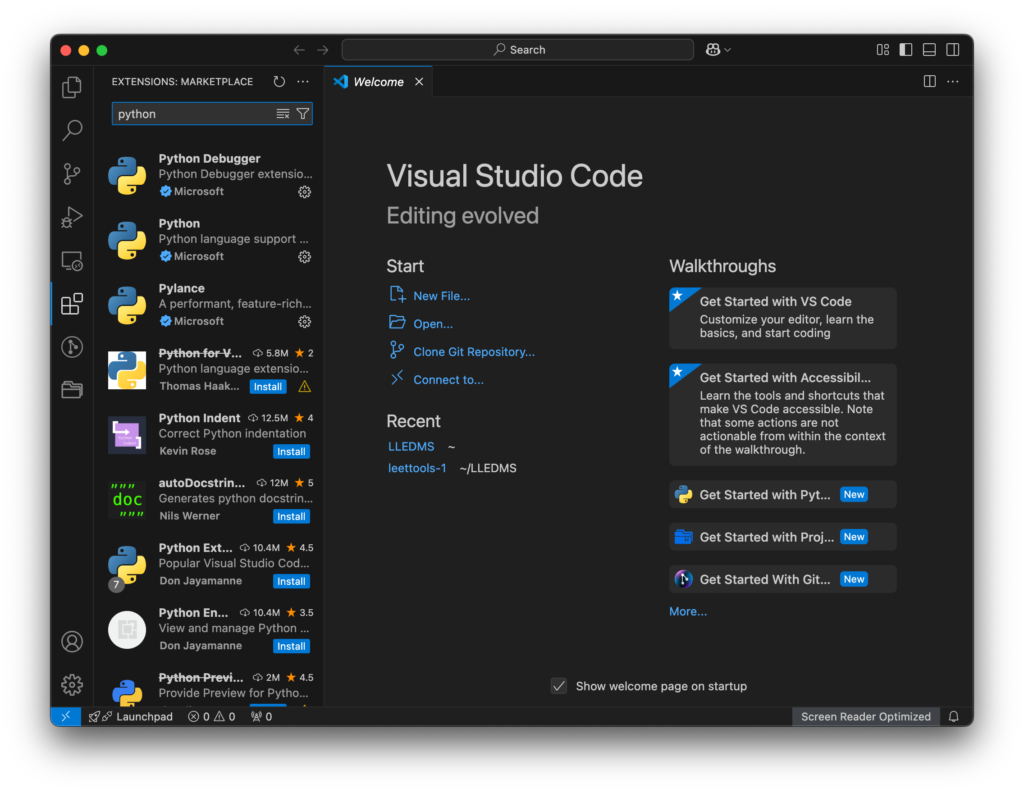1024x793 pixels.
Task: Open editor more actions menu
Action: pos(953,82)
